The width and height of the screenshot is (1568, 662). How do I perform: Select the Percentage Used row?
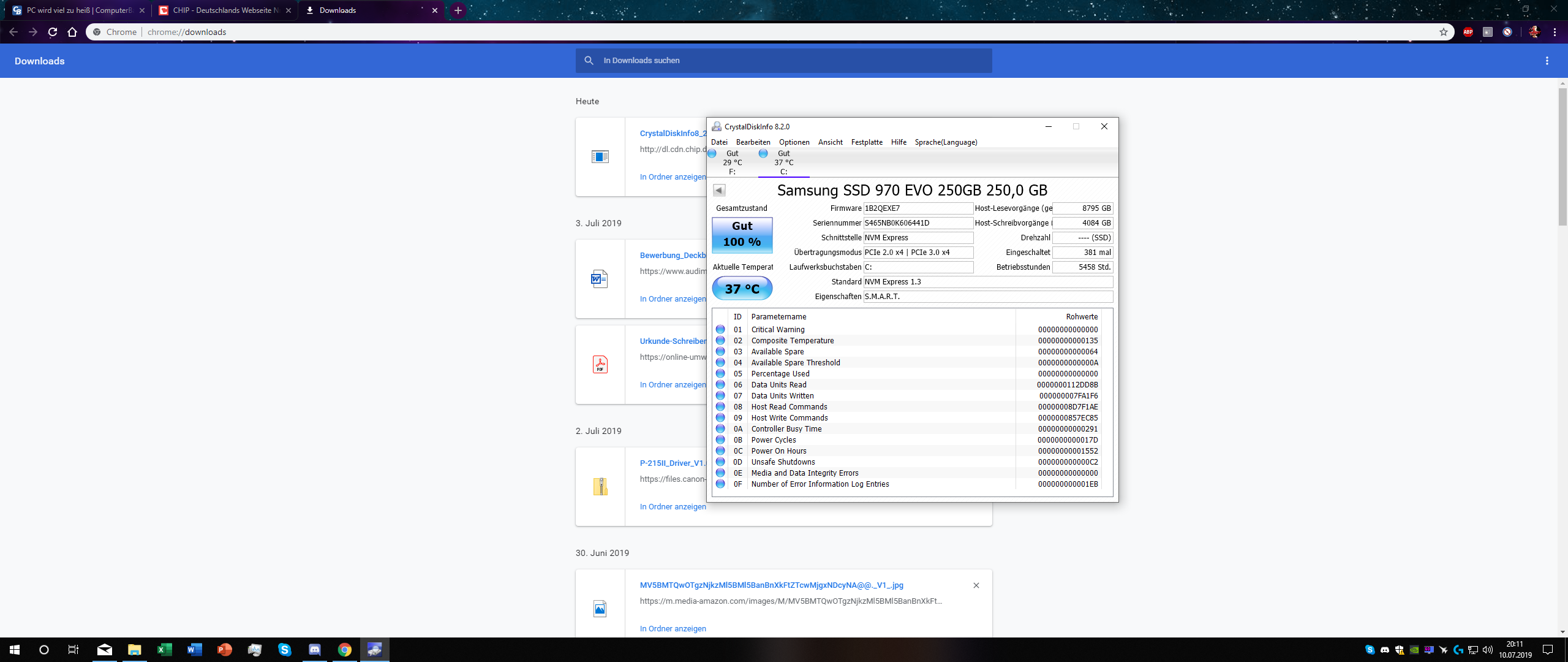pos(907,374)
